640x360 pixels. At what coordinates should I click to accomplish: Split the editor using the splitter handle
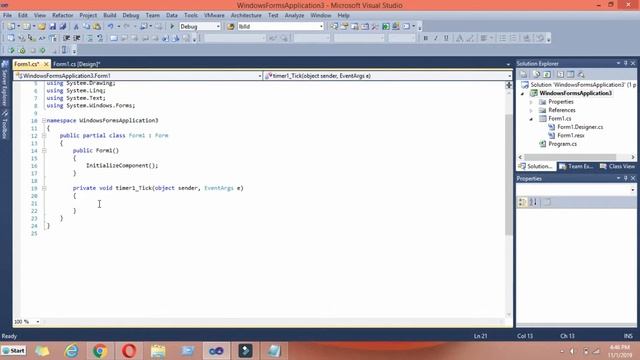(509, 85)
